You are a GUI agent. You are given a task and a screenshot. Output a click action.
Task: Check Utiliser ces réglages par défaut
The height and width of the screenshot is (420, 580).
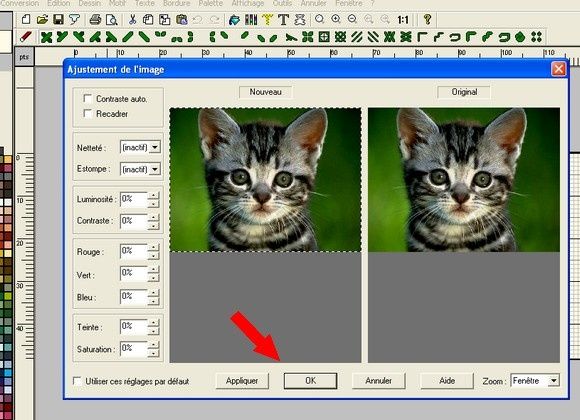[x=77, y=381]
